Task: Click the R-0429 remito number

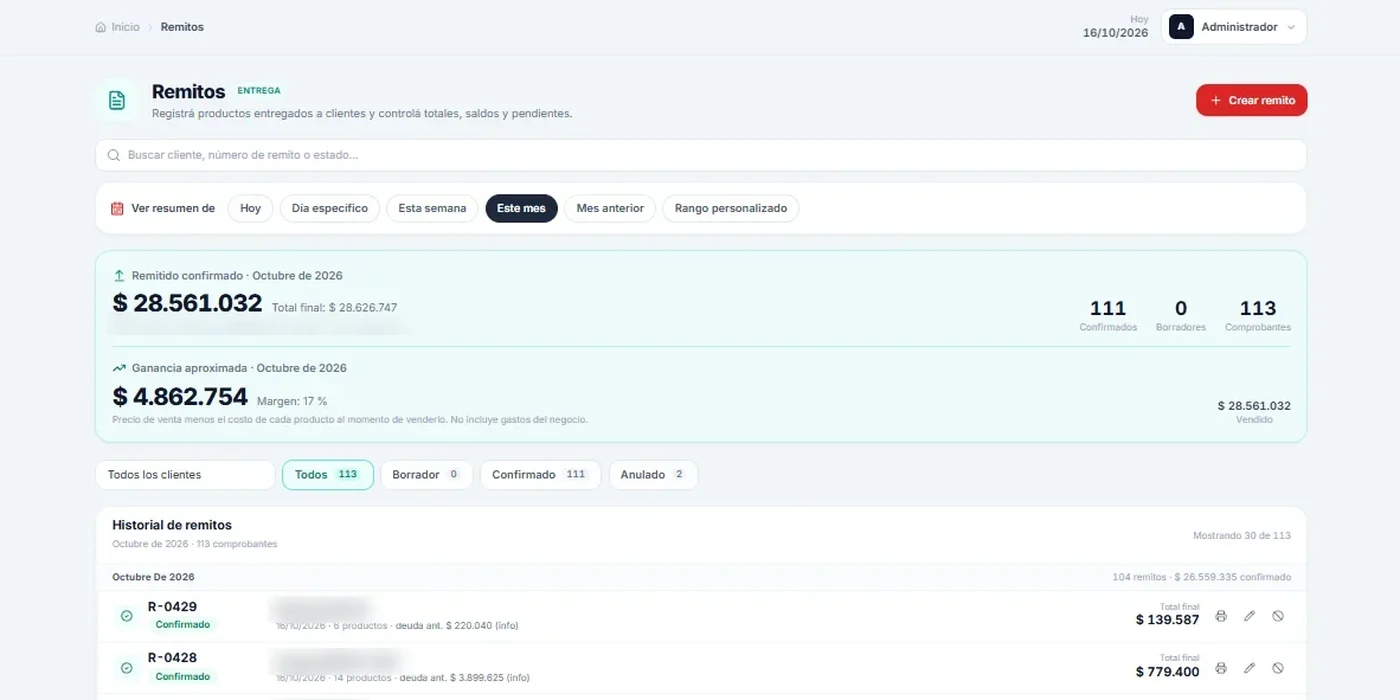Action: pyautogui.click(x=172, y=606)
